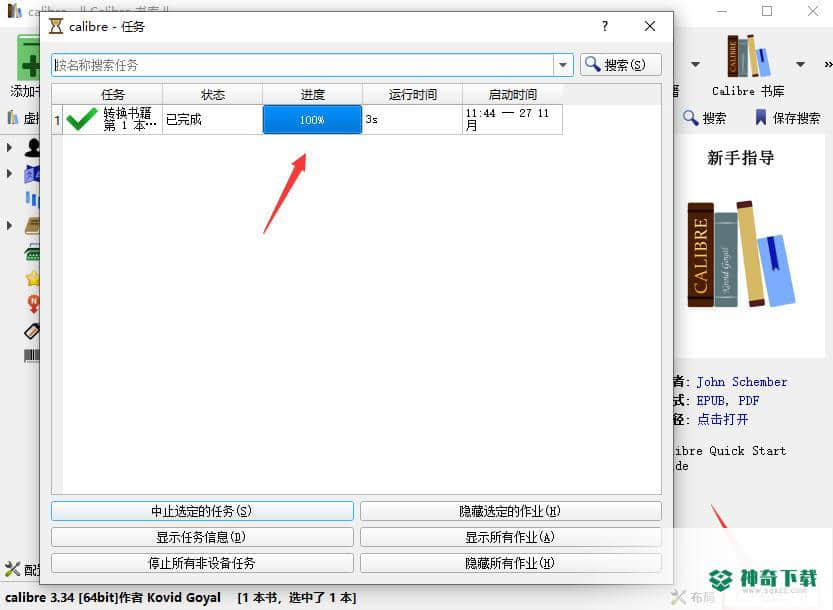Viewport: 833px width, 610px height.
Task: Select the formats book icon in the tag browser
Action: pos(32,226)
